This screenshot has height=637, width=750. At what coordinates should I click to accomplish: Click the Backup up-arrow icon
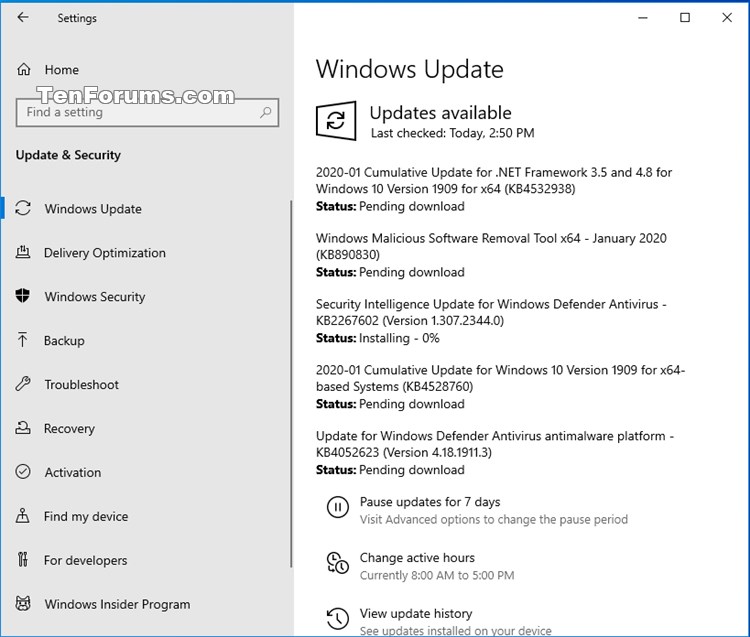22,340
